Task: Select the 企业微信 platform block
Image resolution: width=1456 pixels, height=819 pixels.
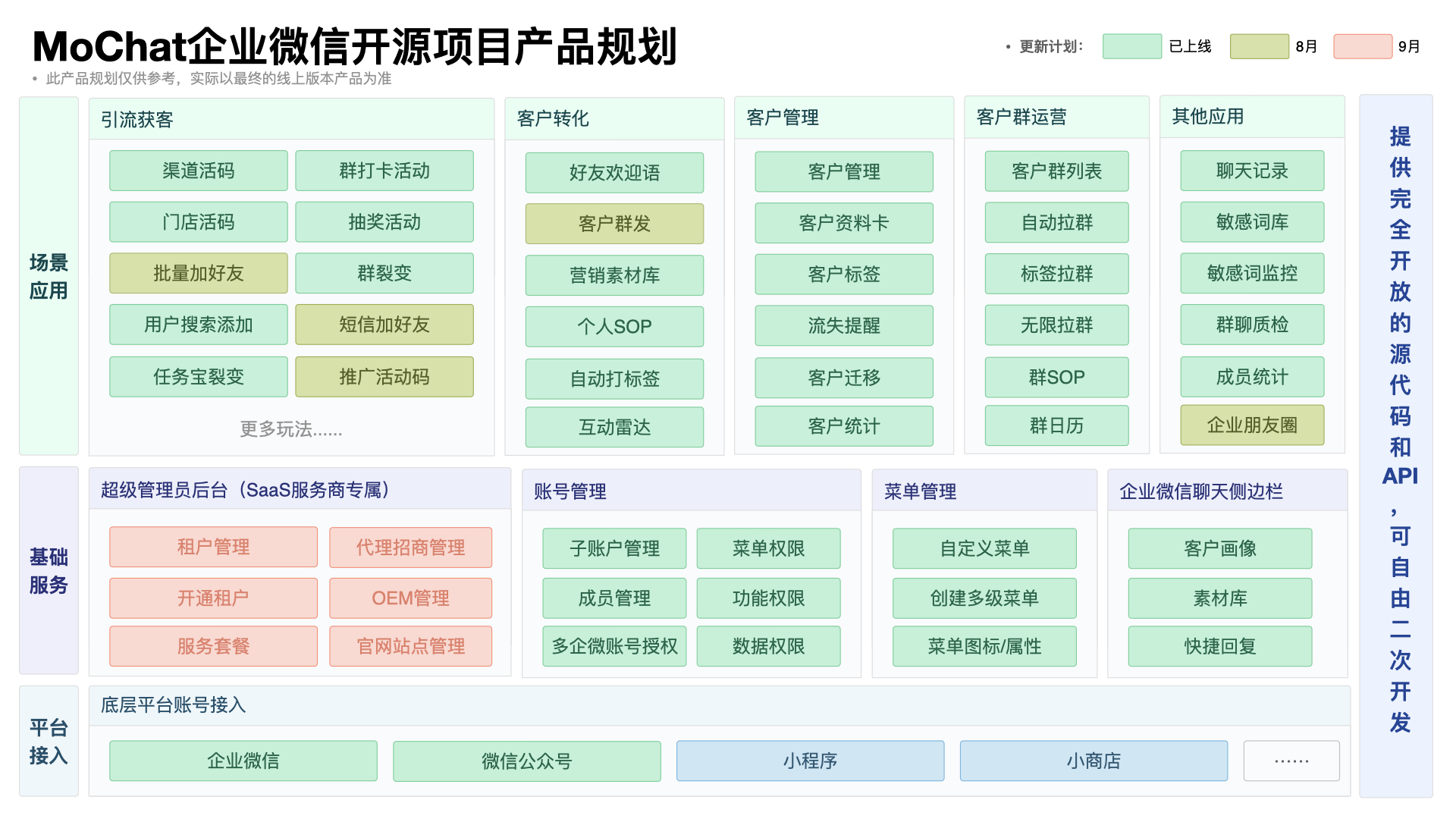Action: click(x=243, y=761)
